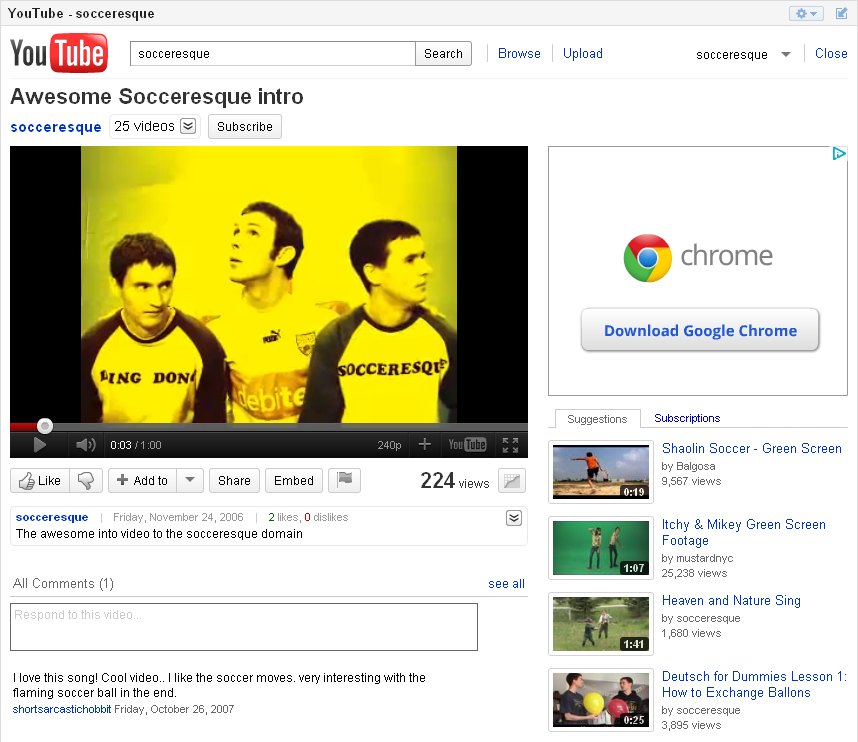Click the AdChoices icon on the advertisement
Viewport: 858px width, 742px height.
click(839, 154)
